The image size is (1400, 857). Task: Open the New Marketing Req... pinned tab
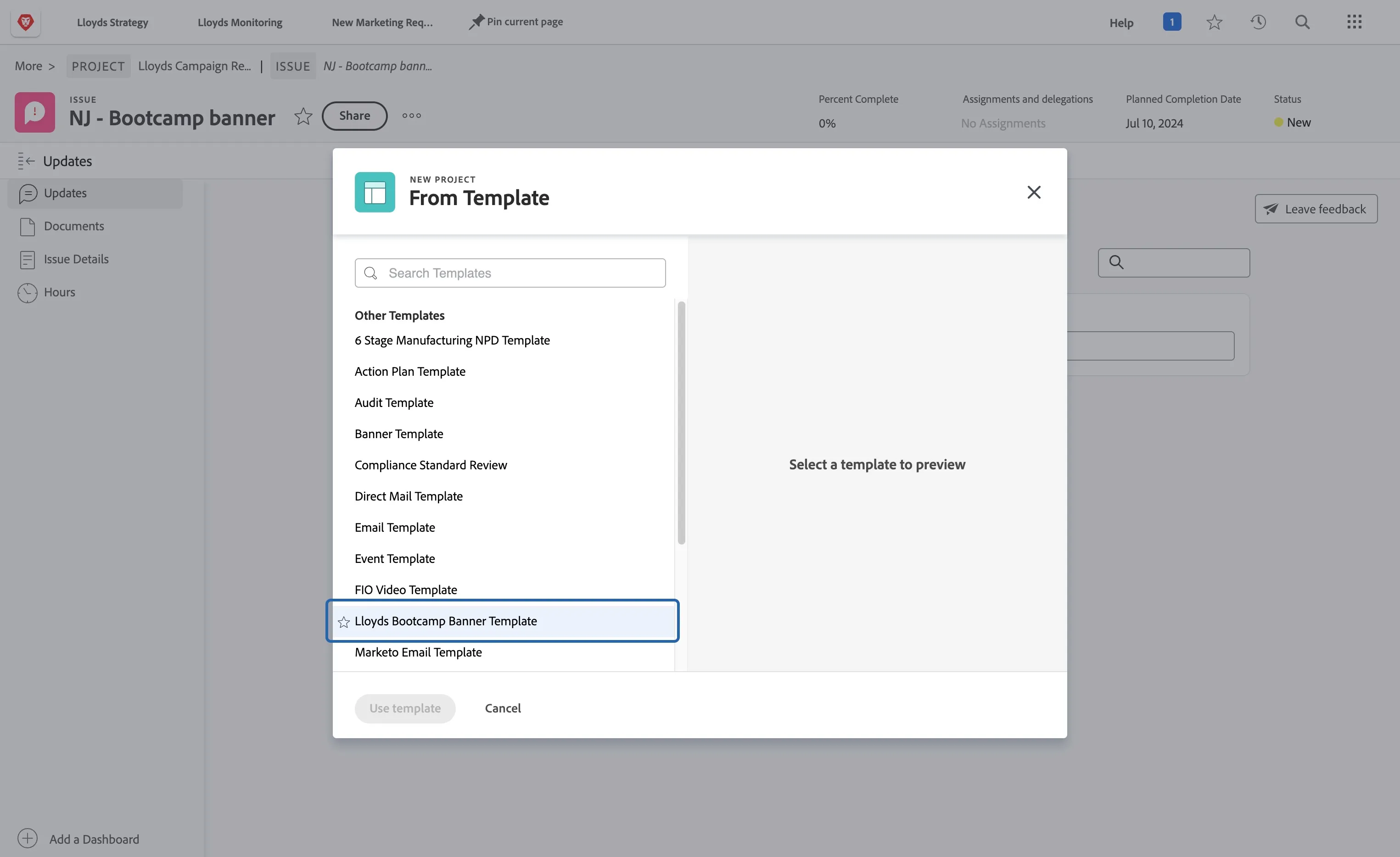point(382,22)
